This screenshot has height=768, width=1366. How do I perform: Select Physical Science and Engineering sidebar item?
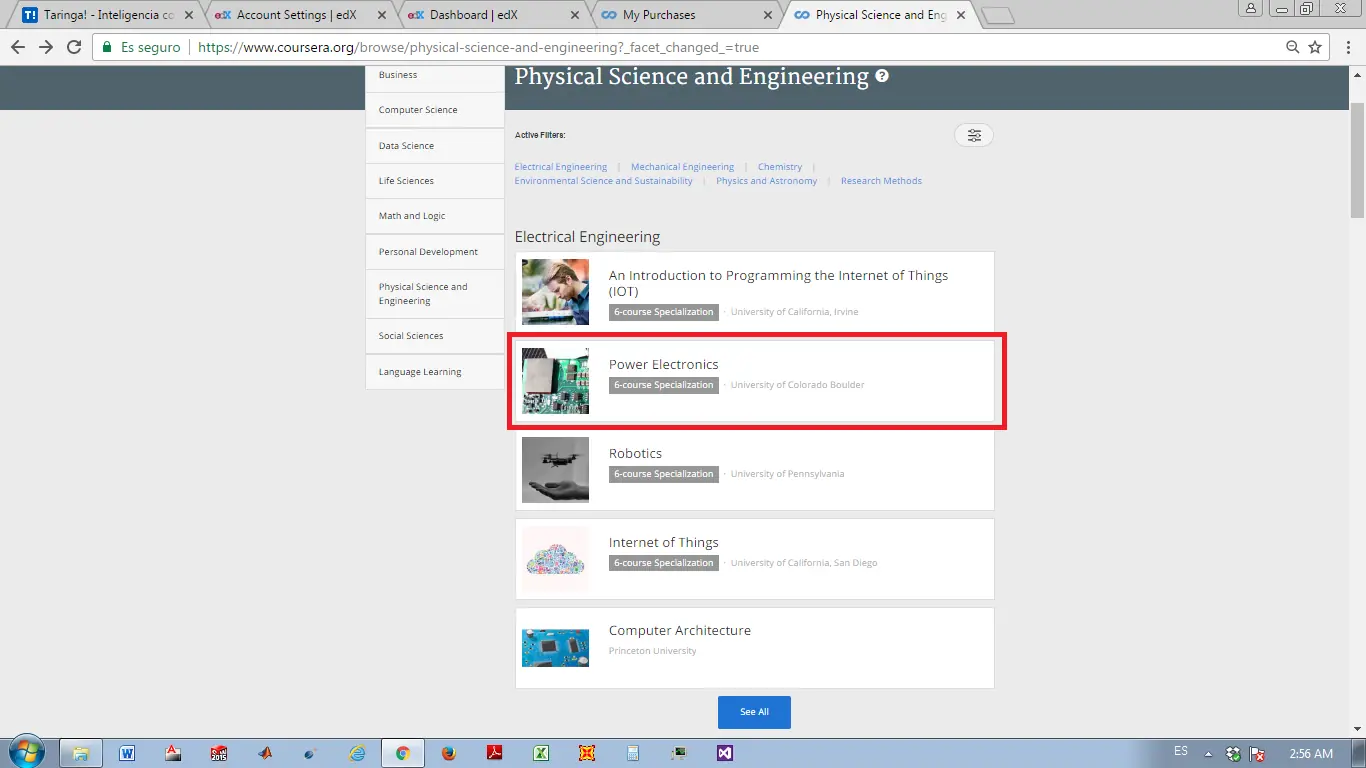[435, 294]
